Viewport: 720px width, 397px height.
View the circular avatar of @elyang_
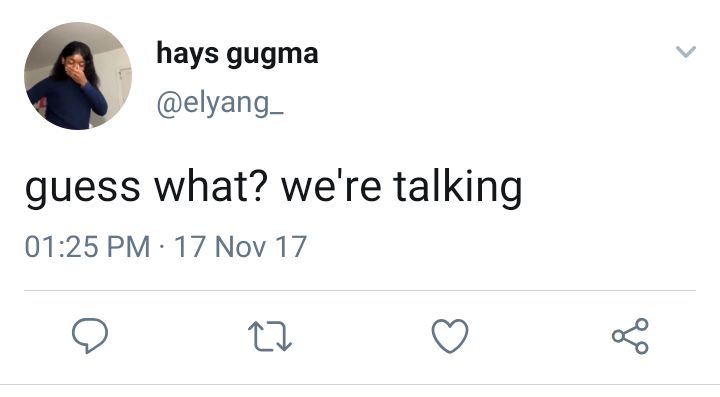tap(78, 76)
